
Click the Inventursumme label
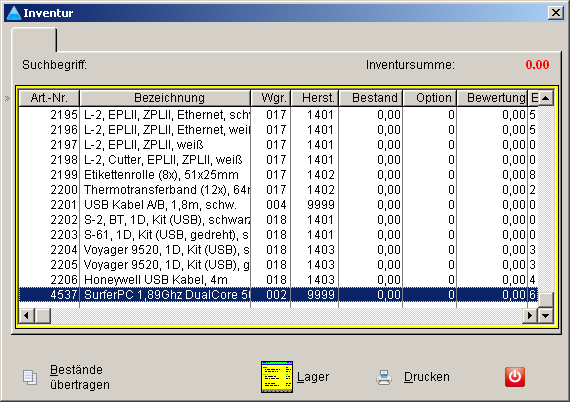[x=410, y=65]
